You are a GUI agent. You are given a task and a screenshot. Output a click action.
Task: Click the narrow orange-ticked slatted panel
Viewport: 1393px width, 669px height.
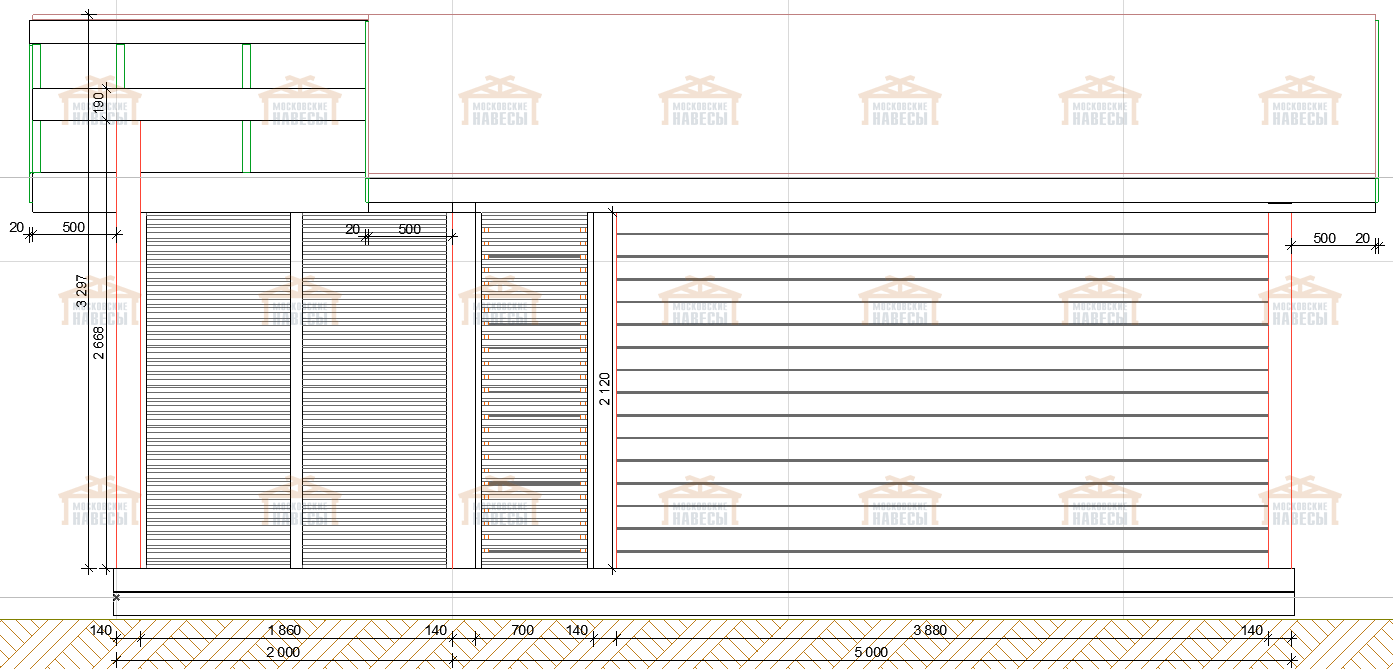pyautogui.click(x=533, y=390)
